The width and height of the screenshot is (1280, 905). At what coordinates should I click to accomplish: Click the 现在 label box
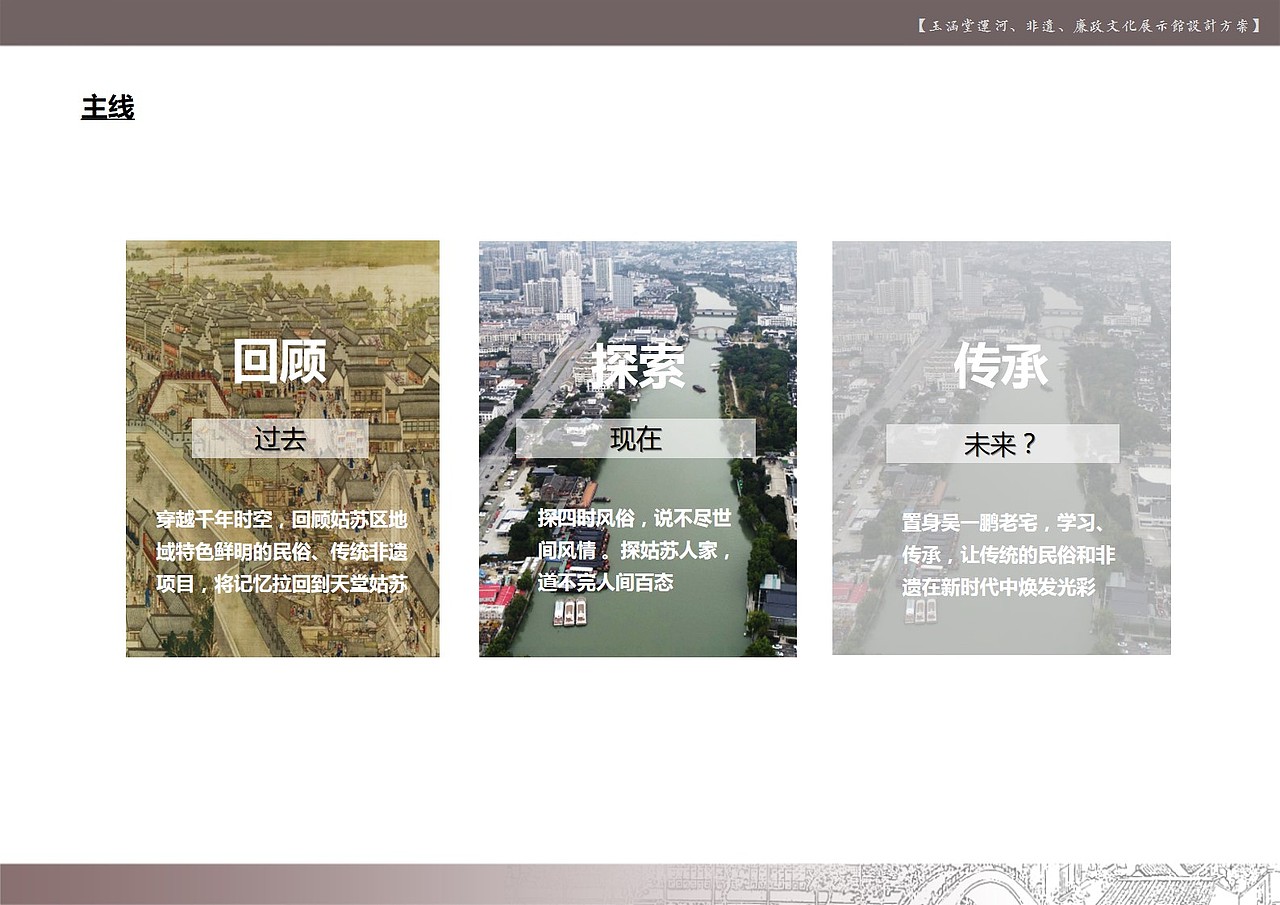(637, 439)
